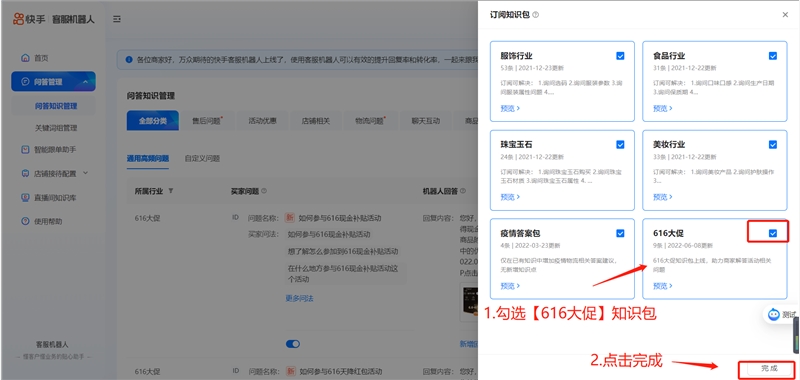Uncheck the 食品行业 knowledge pack

pyautogui.click(x=772, y=56)
